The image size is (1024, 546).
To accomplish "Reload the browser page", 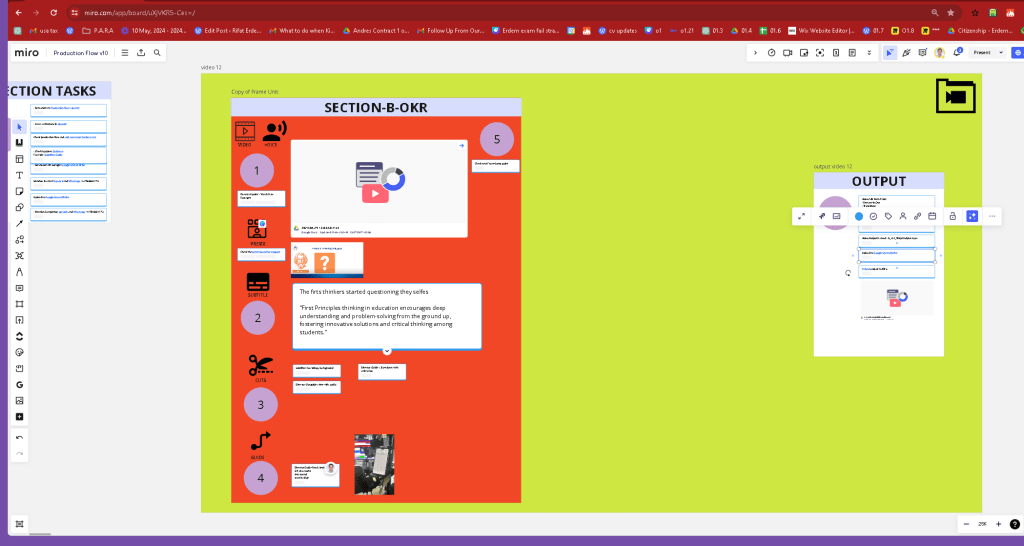I will click(x=54, y=12).
